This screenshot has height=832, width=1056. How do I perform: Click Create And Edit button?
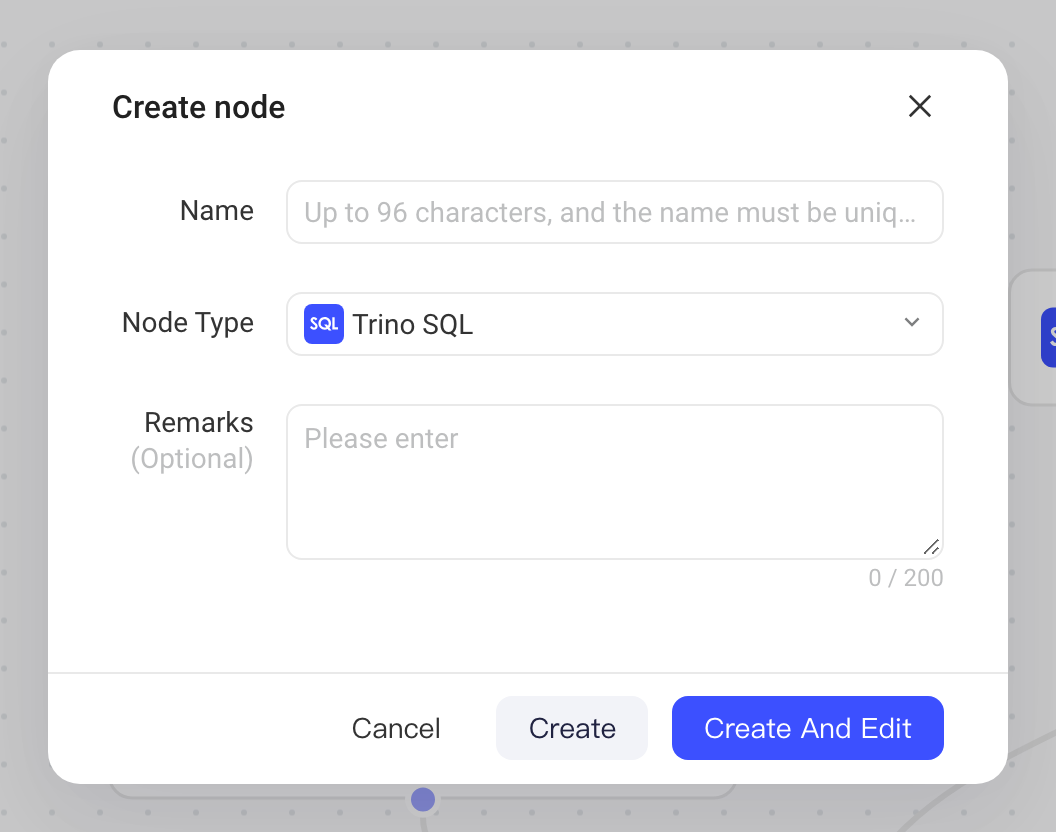(x=807, y=728)
